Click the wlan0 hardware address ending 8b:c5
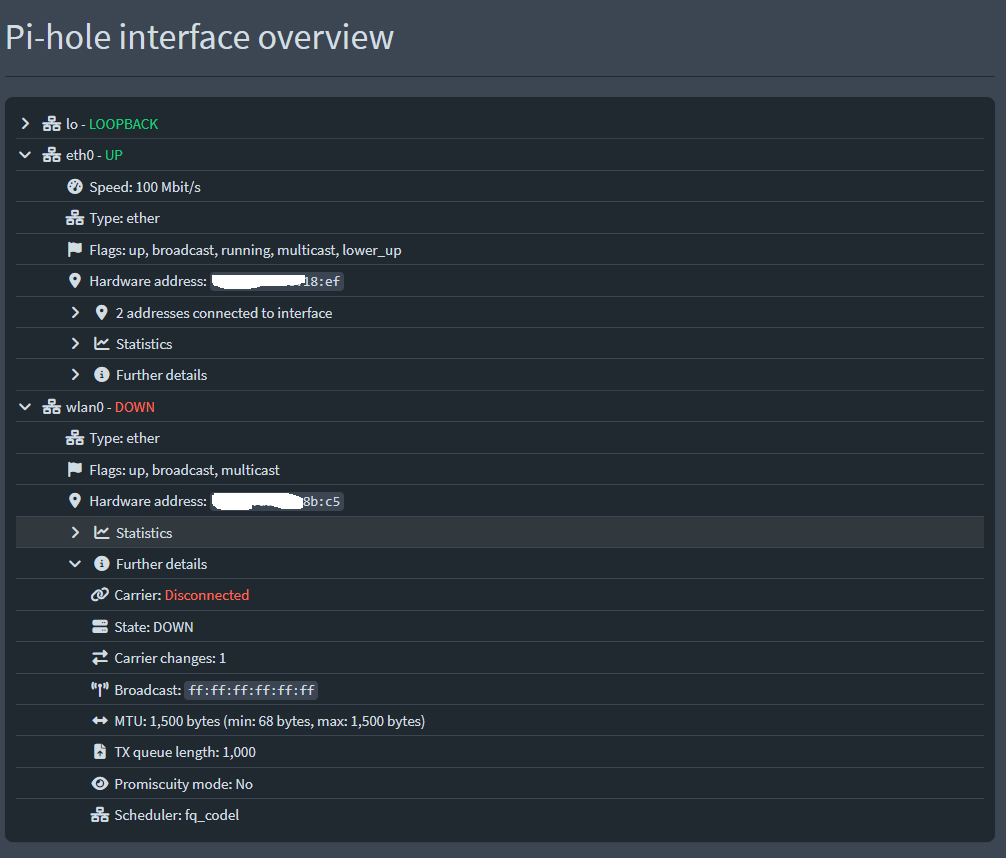Image resolution: width=1006 pixels, height=858 pixels. point(277,501)
